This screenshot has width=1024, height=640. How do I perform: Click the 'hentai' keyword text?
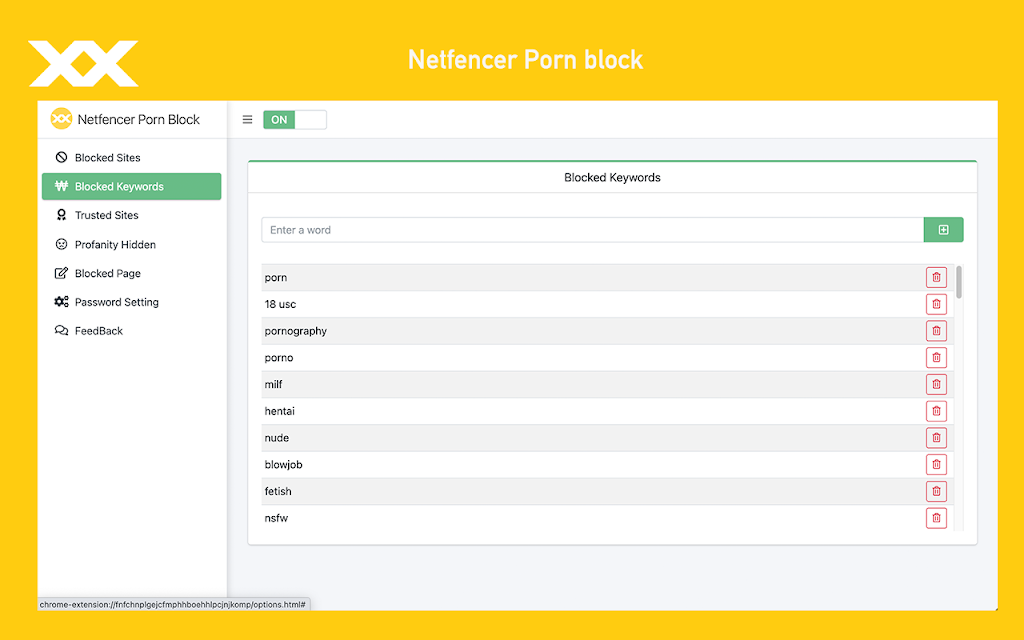tap(280, 411)
